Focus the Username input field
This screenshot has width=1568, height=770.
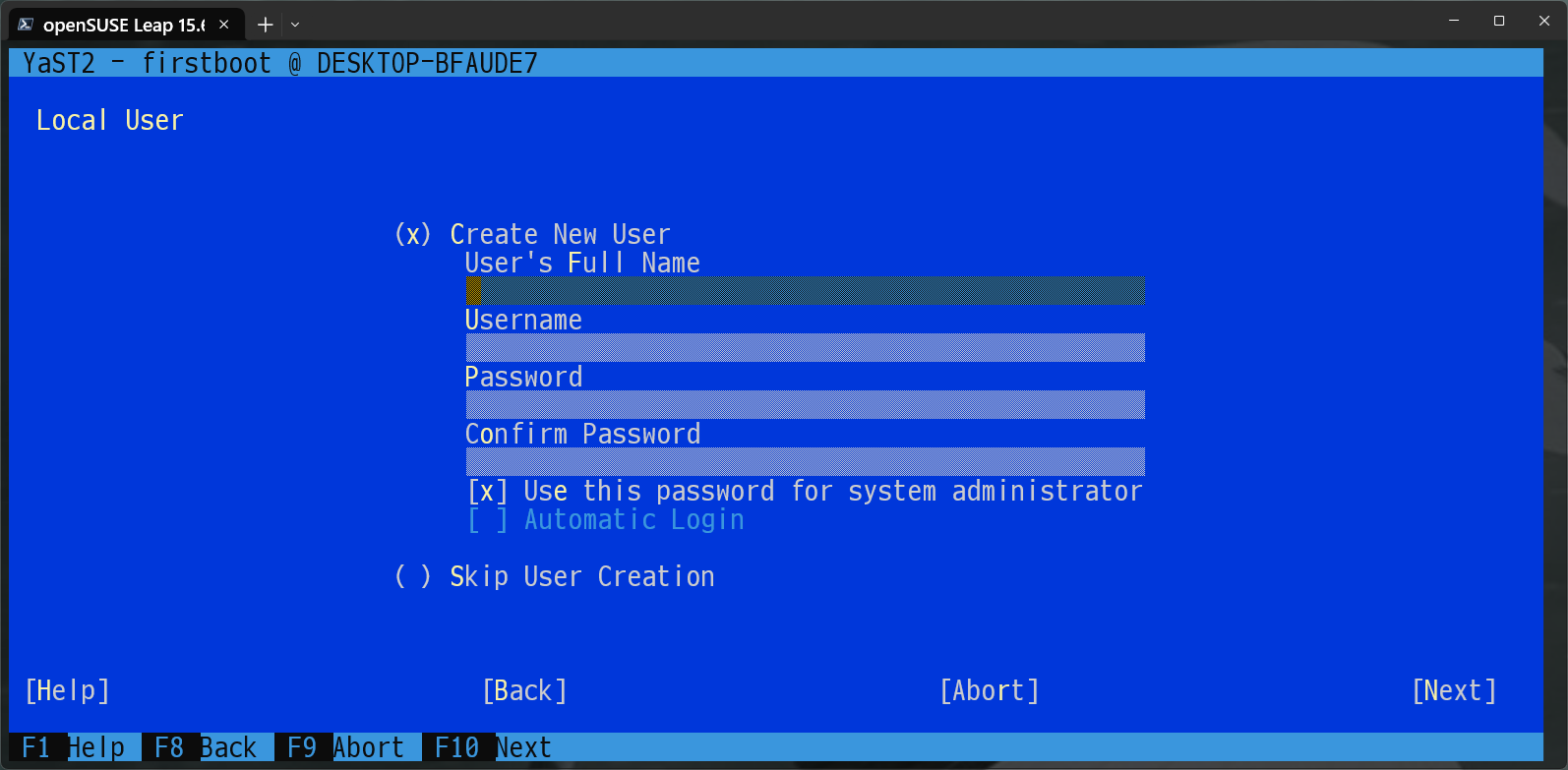coord(805,348)
